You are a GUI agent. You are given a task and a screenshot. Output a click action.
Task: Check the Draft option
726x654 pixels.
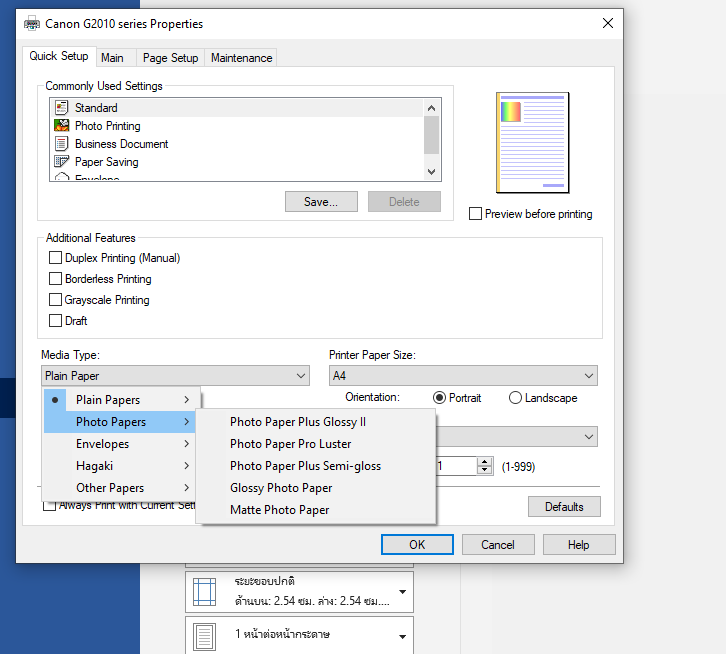tap(55, 321)
